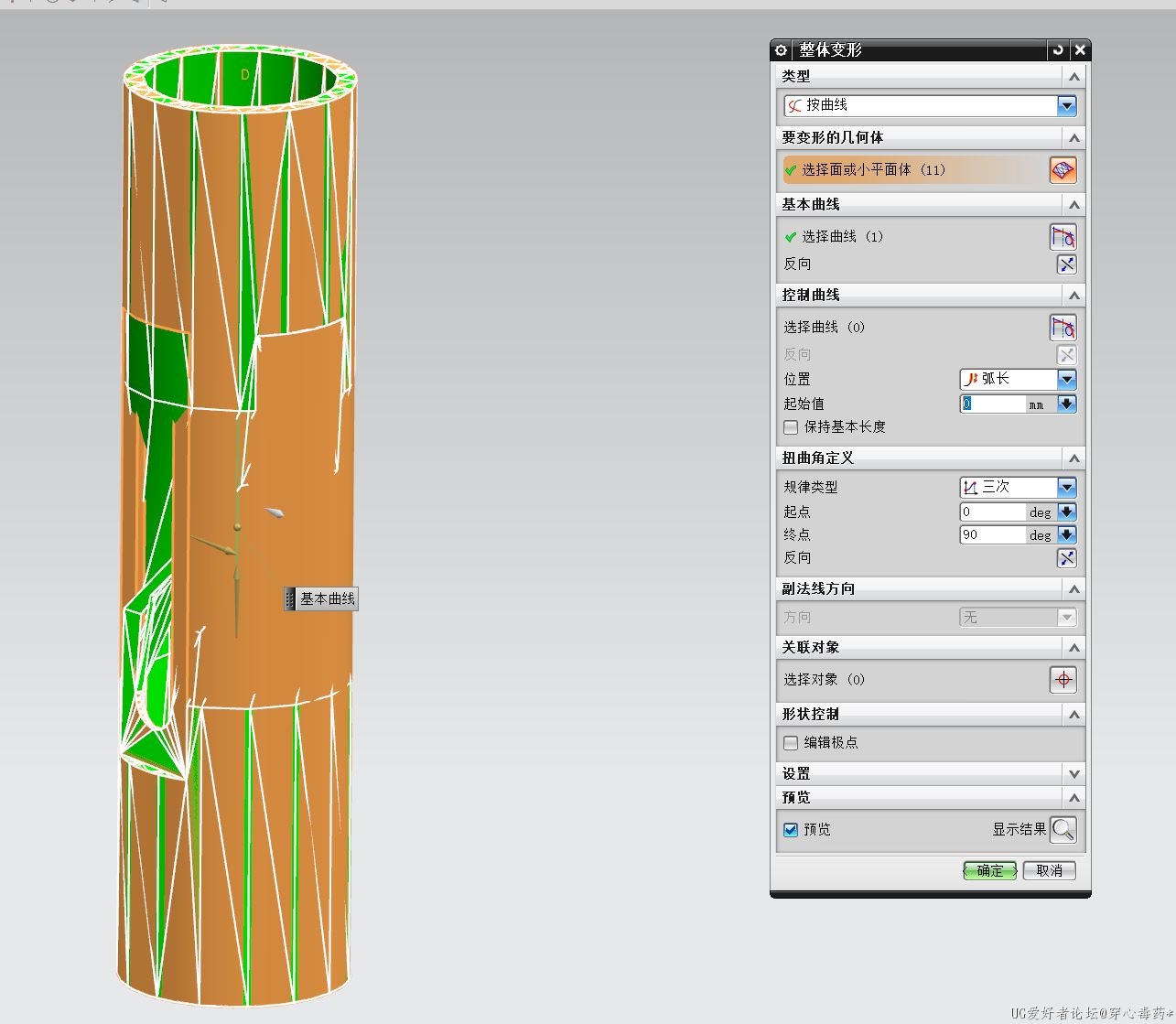Click the dialog gear settings icon
The height and width of the screenshot is (1024, 1176).
(x=781, y=50)
